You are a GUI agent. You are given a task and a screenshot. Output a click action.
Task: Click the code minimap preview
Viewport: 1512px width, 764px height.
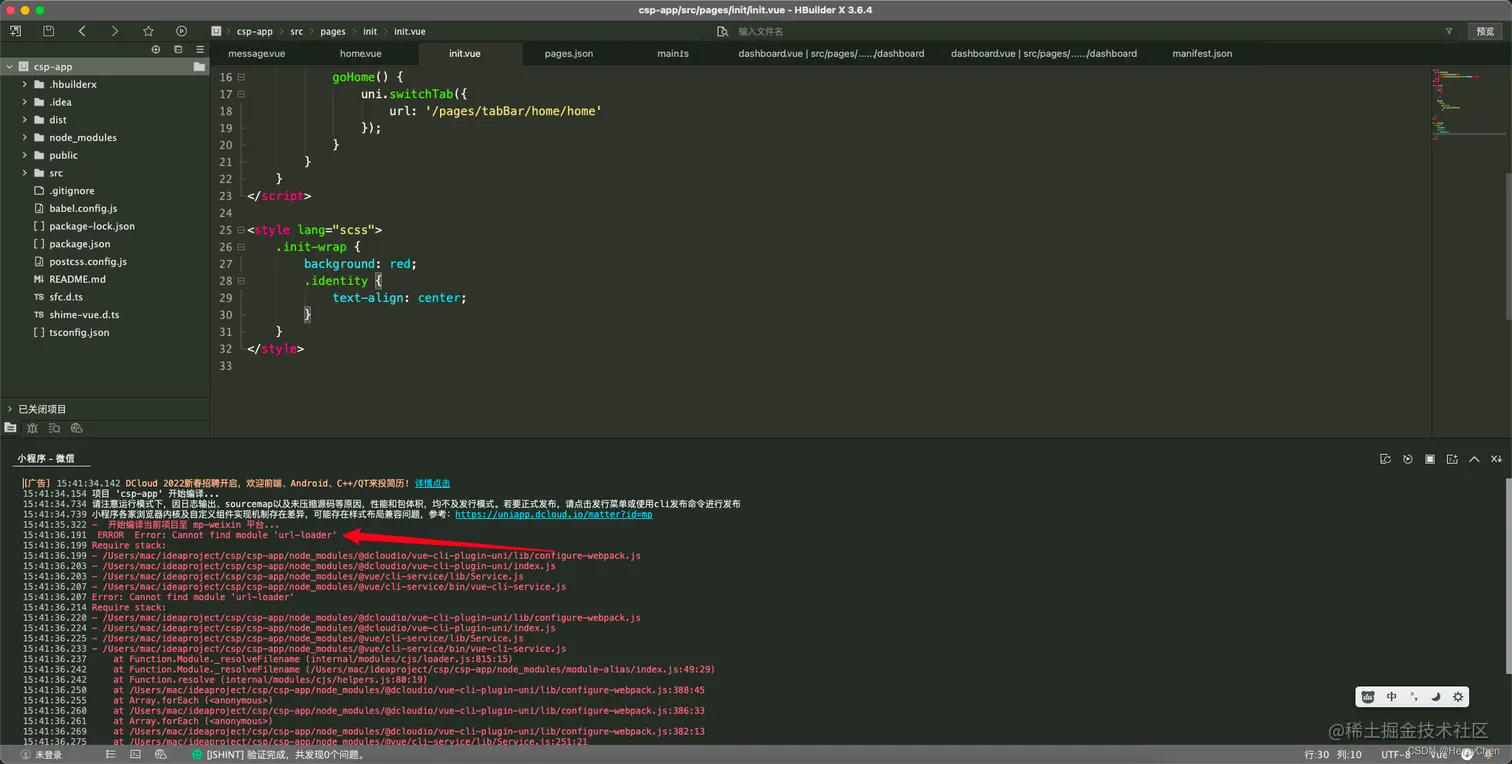(1466, 105)
